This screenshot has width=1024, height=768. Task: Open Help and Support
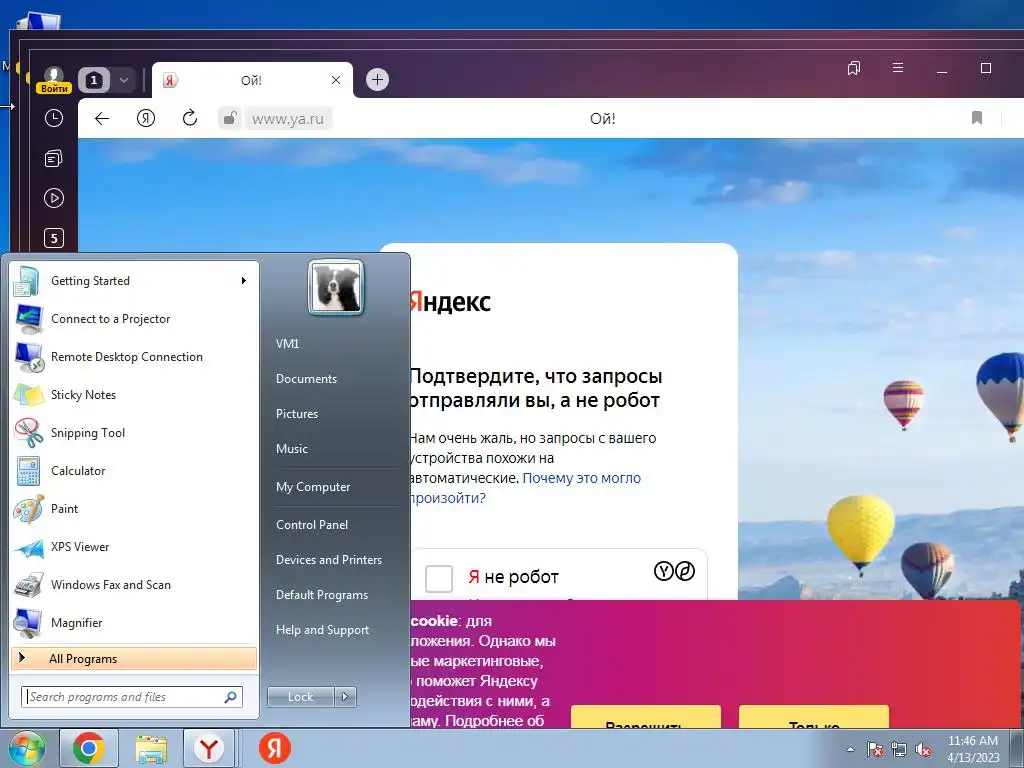[323, 630]
